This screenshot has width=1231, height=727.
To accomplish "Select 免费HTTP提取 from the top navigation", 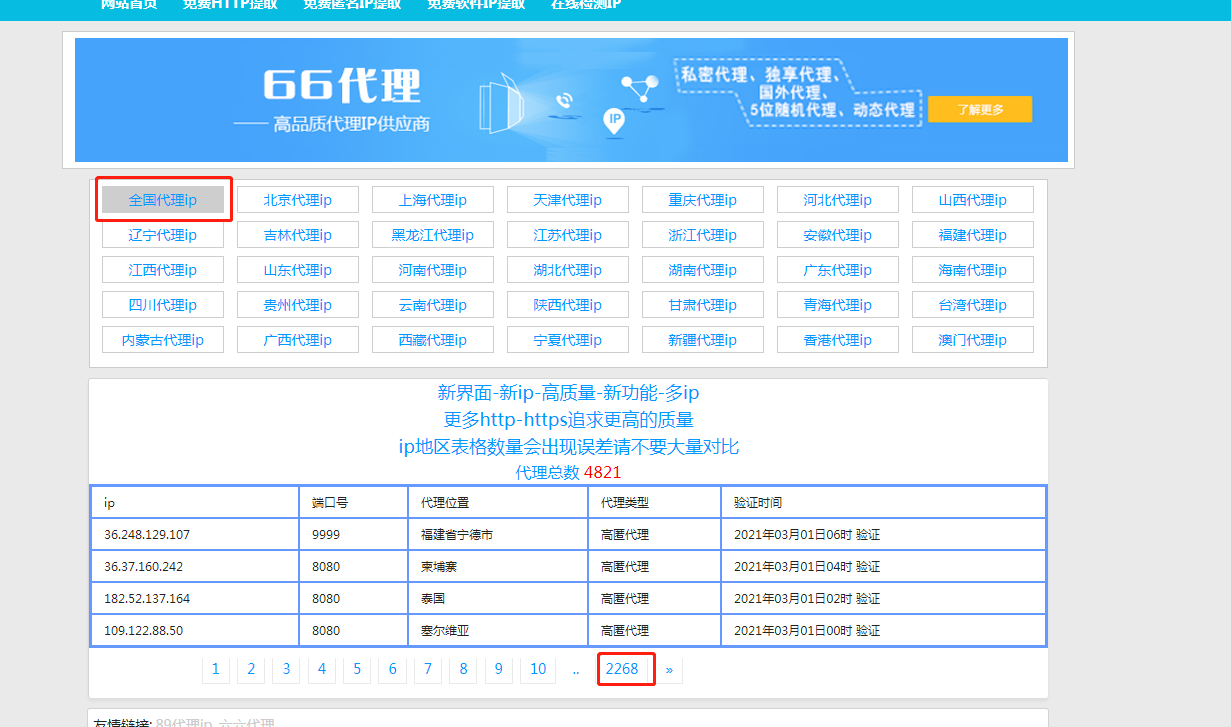I will coord(230,6).
